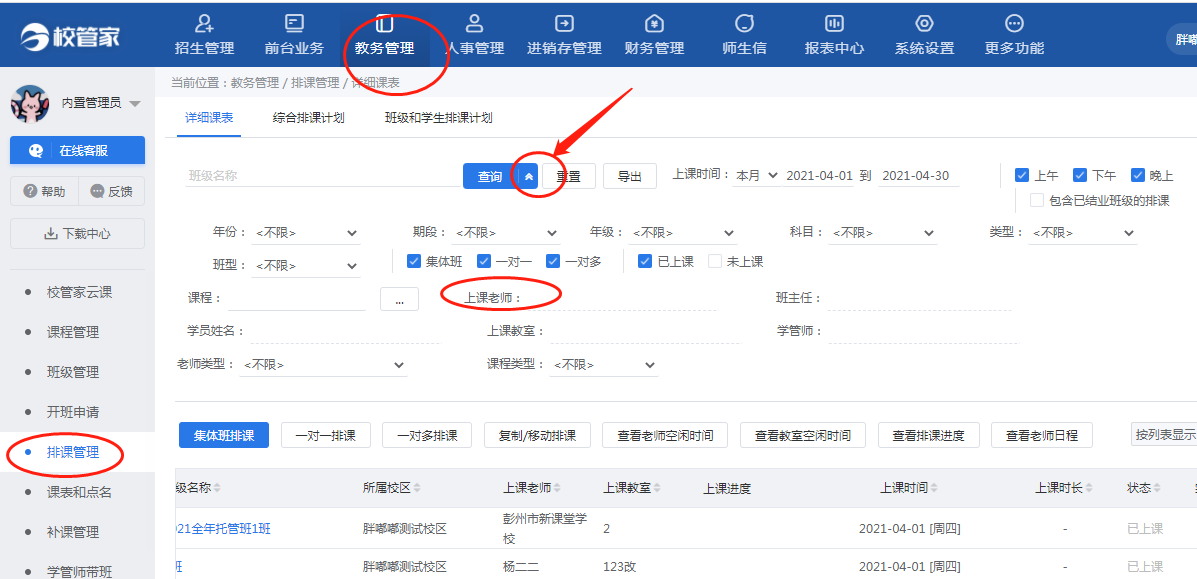Viewport: 1197px width, 579px height.
Task: Open 课表和点名 in sidebar
Action: (79, 492)
